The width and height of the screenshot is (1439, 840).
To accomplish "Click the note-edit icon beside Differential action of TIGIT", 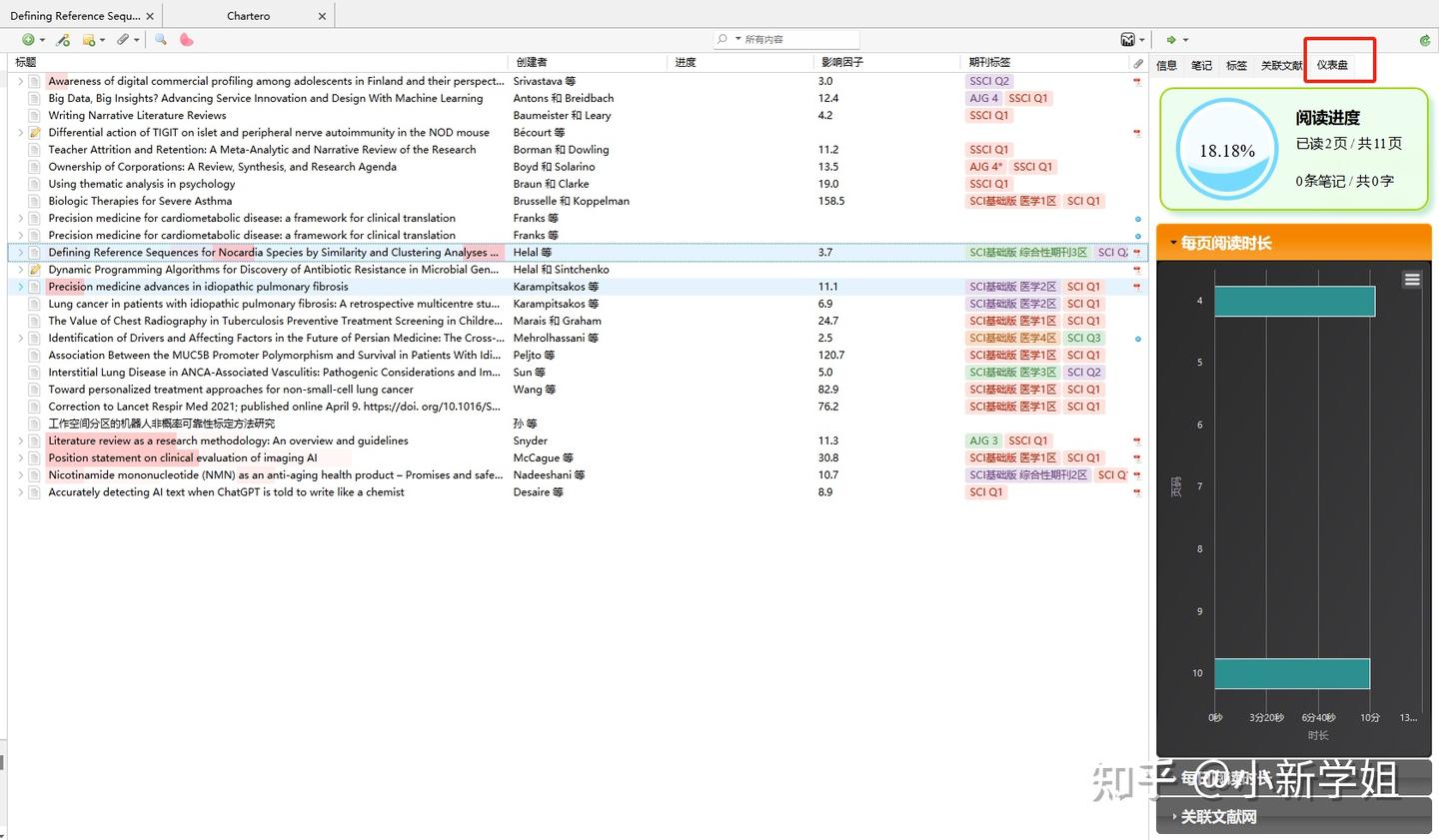I will [35, 133].
